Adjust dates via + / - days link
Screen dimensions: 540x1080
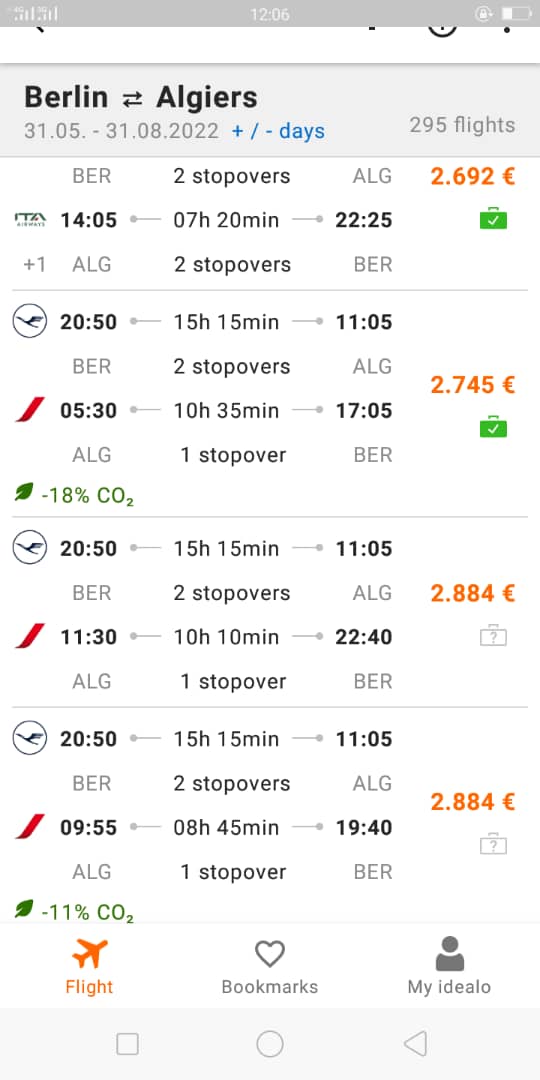[278, 131]
